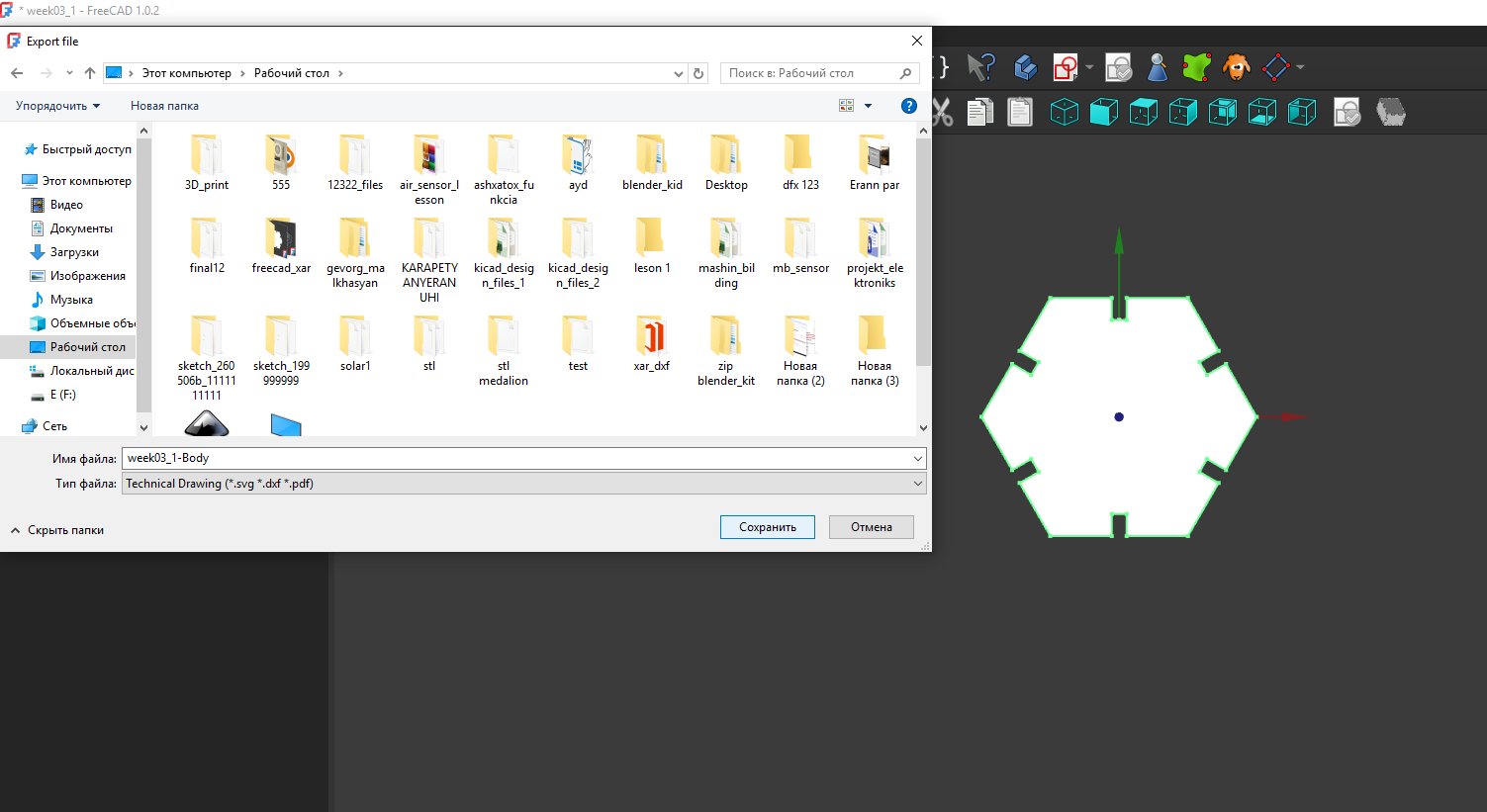Click the navigation pane scroll down arrow
Screen dimensions: 1487x812
pos(144,427)
